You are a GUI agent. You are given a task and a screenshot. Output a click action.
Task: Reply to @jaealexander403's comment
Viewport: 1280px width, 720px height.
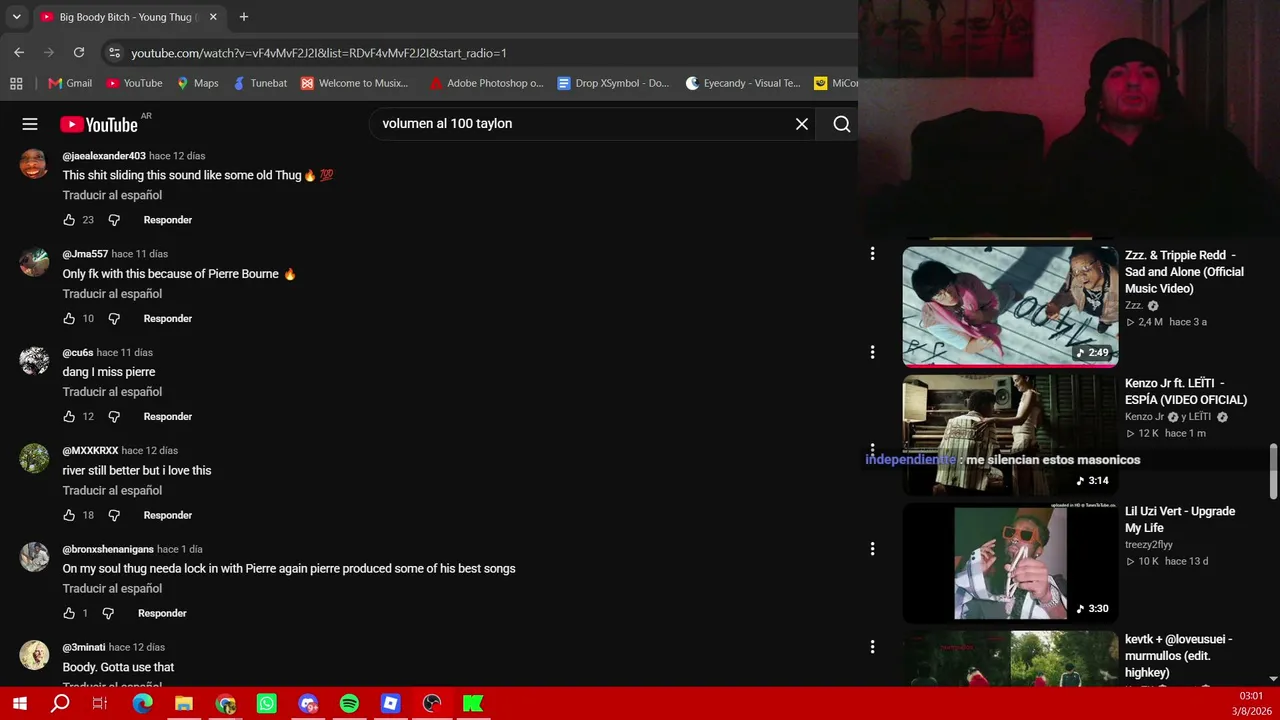168,220
